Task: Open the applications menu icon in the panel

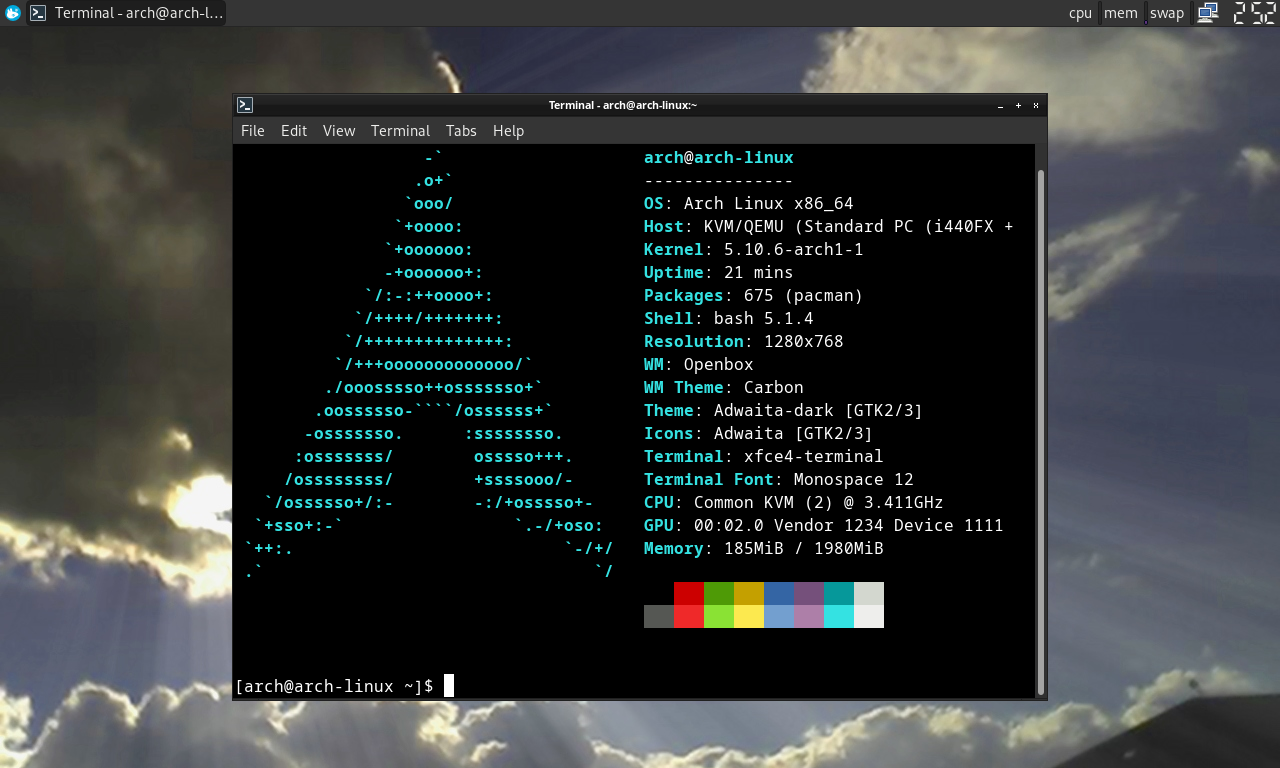Action: click(x=13, y=13)
